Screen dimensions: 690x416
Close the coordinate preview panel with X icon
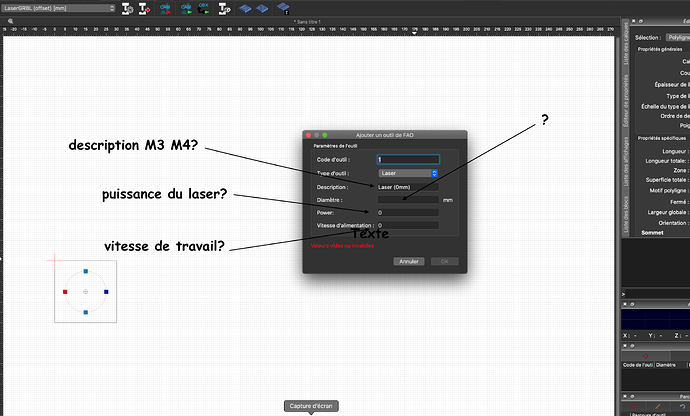(x=625, y=304)
